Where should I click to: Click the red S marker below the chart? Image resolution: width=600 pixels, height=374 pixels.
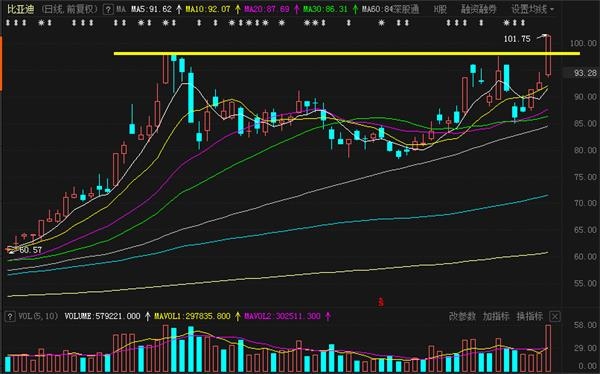click(381, 302)
